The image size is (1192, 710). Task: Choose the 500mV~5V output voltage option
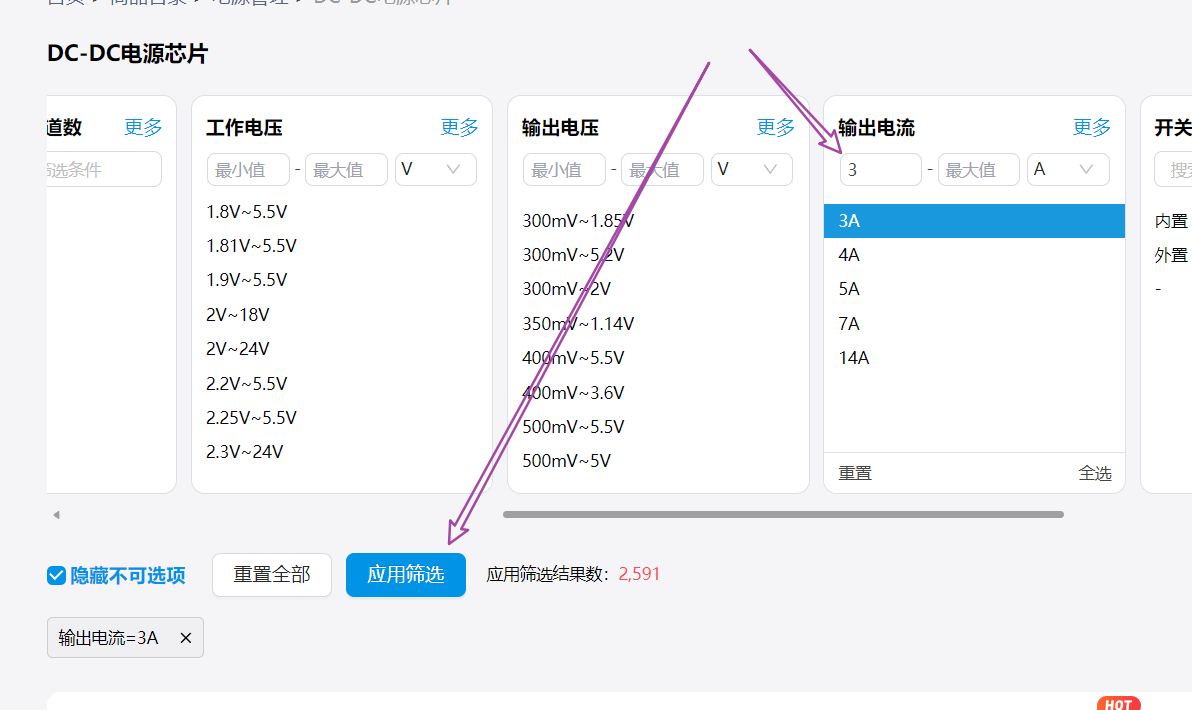566,461
